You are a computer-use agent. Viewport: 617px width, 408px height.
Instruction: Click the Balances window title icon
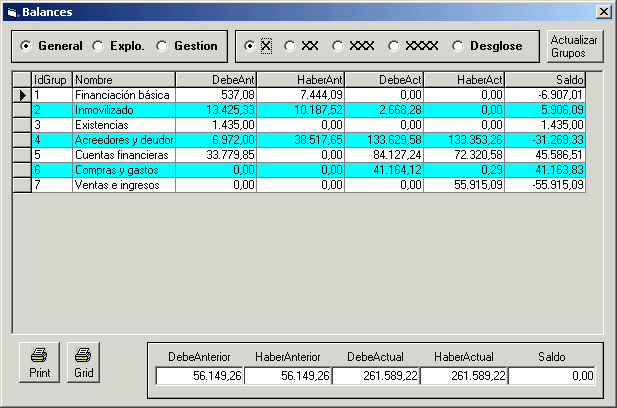pyautogui.click(x=12, y=10)
